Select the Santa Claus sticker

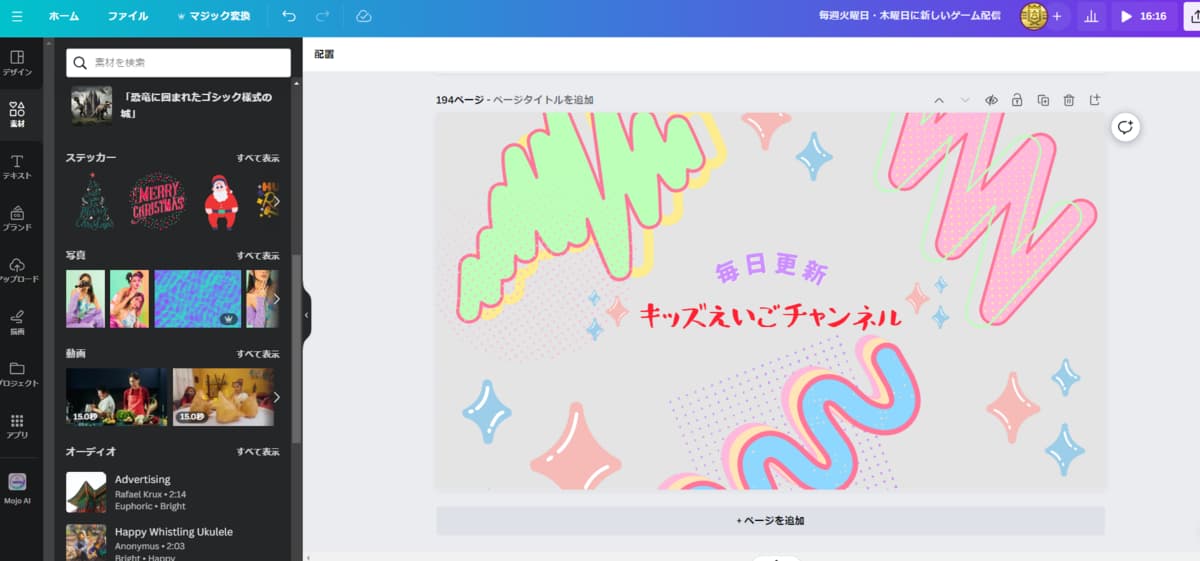coord(221,202)
